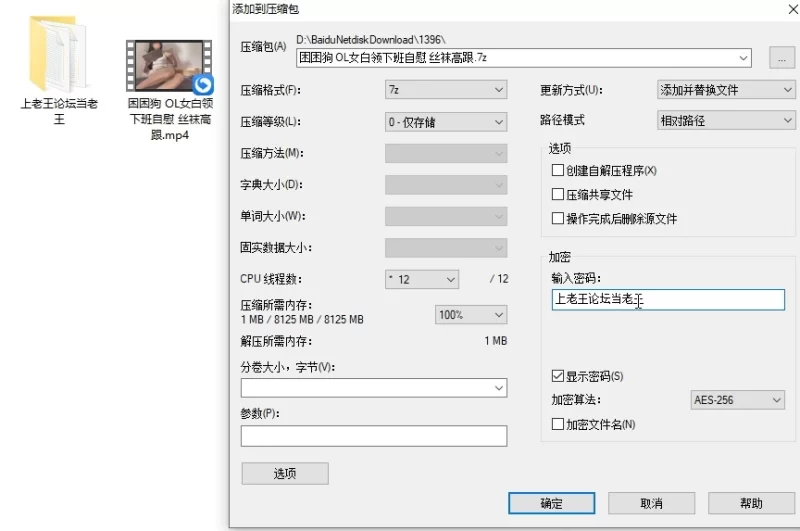
Task: Enable the 操作完成后删除源文件 checkbox
Action: (x=558, y=218)
